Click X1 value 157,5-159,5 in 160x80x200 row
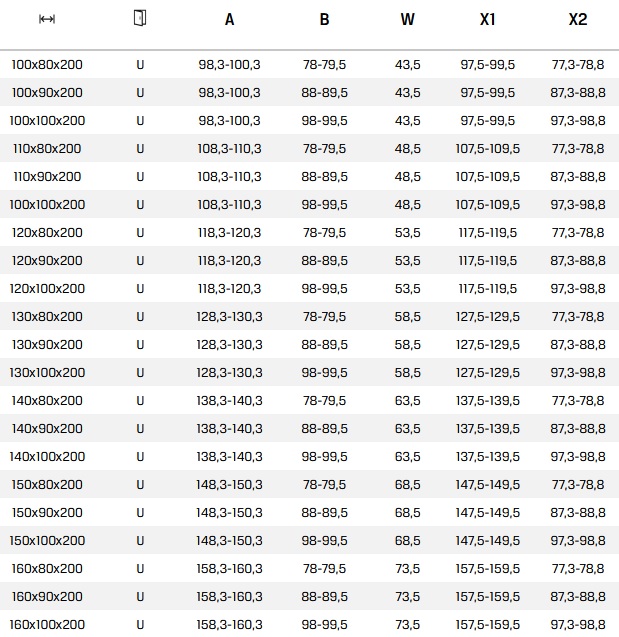Viewport: 619px width, 637px height. point(487,568)
